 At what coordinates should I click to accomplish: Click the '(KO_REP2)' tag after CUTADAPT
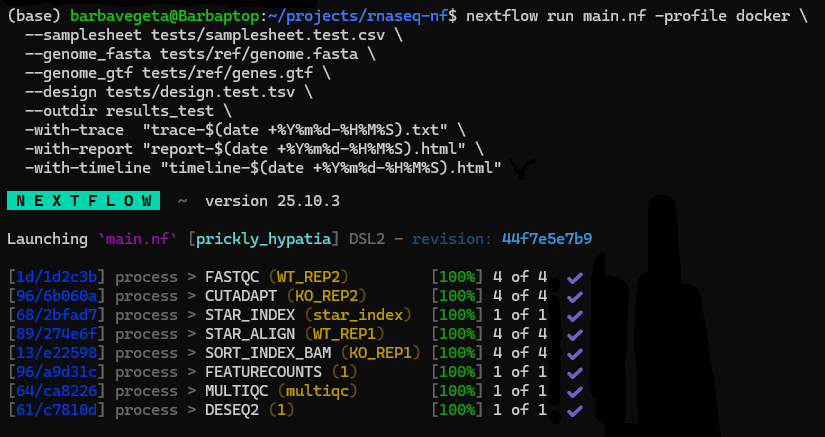[327, 296]
